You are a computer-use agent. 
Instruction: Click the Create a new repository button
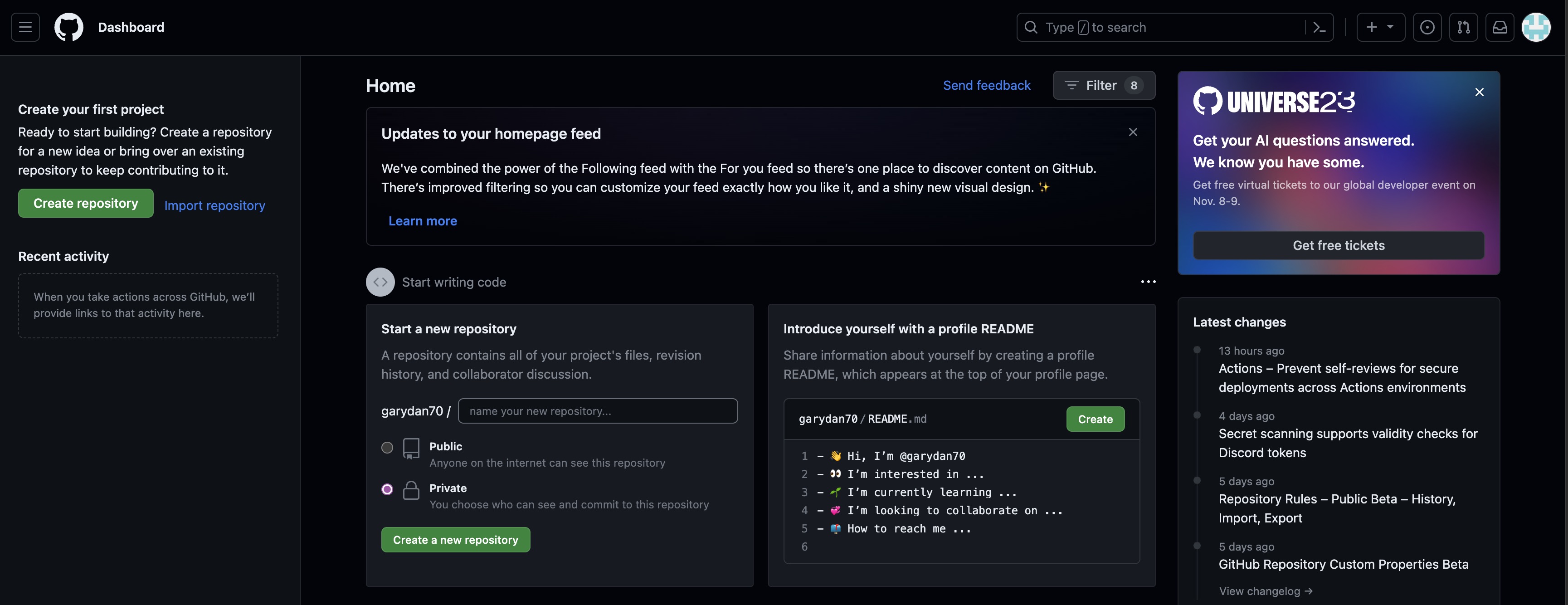455,539
